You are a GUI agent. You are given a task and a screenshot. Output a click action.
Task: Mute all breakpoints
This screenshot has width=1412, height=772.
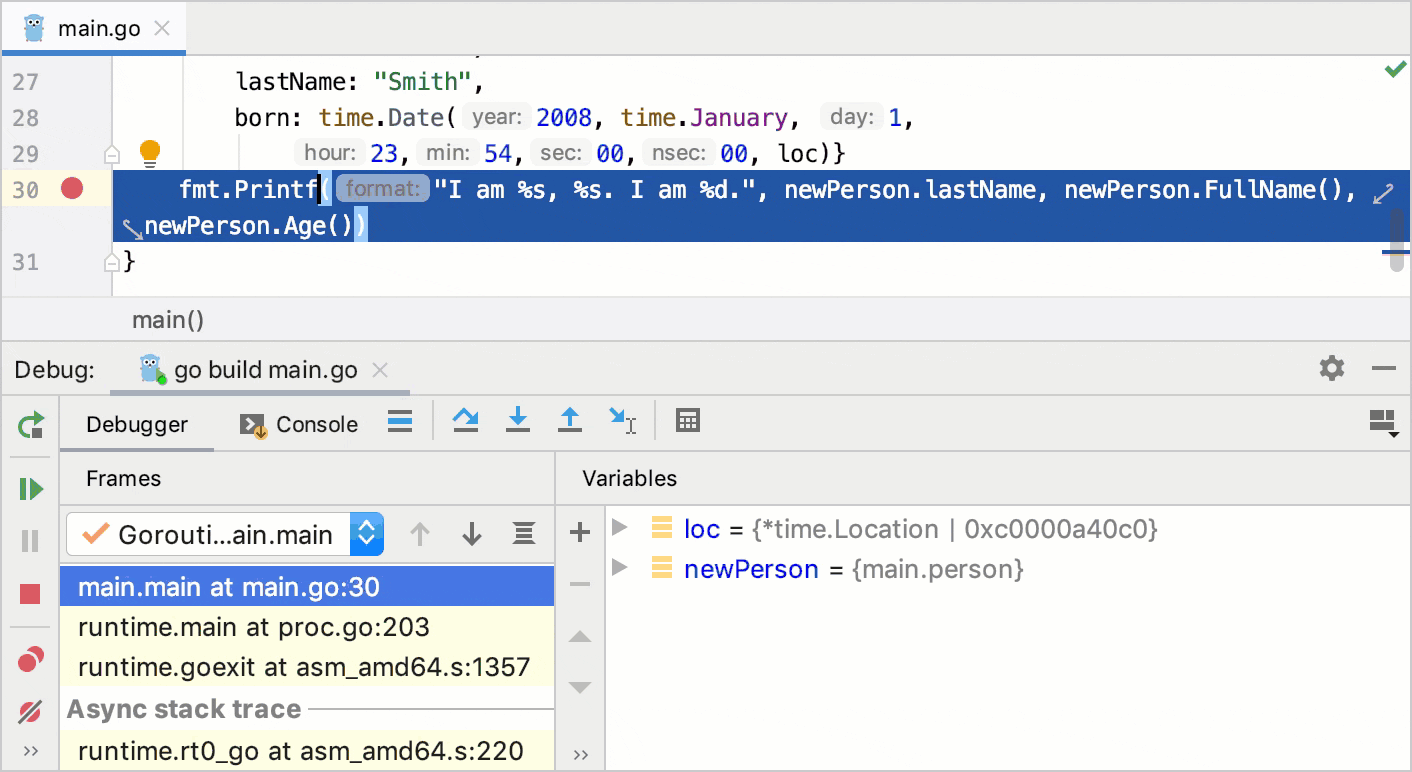pos(29,712)
